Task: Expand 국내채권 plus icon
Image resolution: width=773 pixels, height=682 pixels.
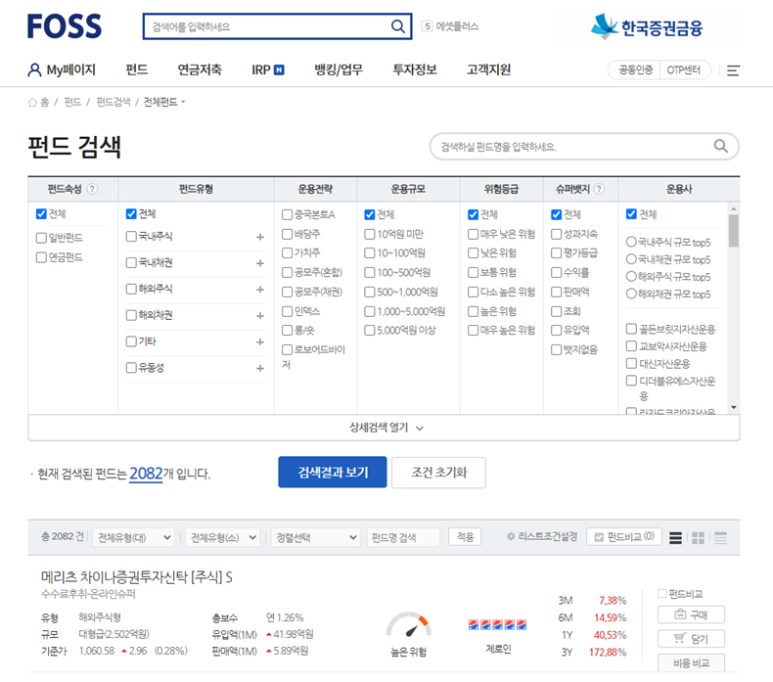Action: (260, 263)
